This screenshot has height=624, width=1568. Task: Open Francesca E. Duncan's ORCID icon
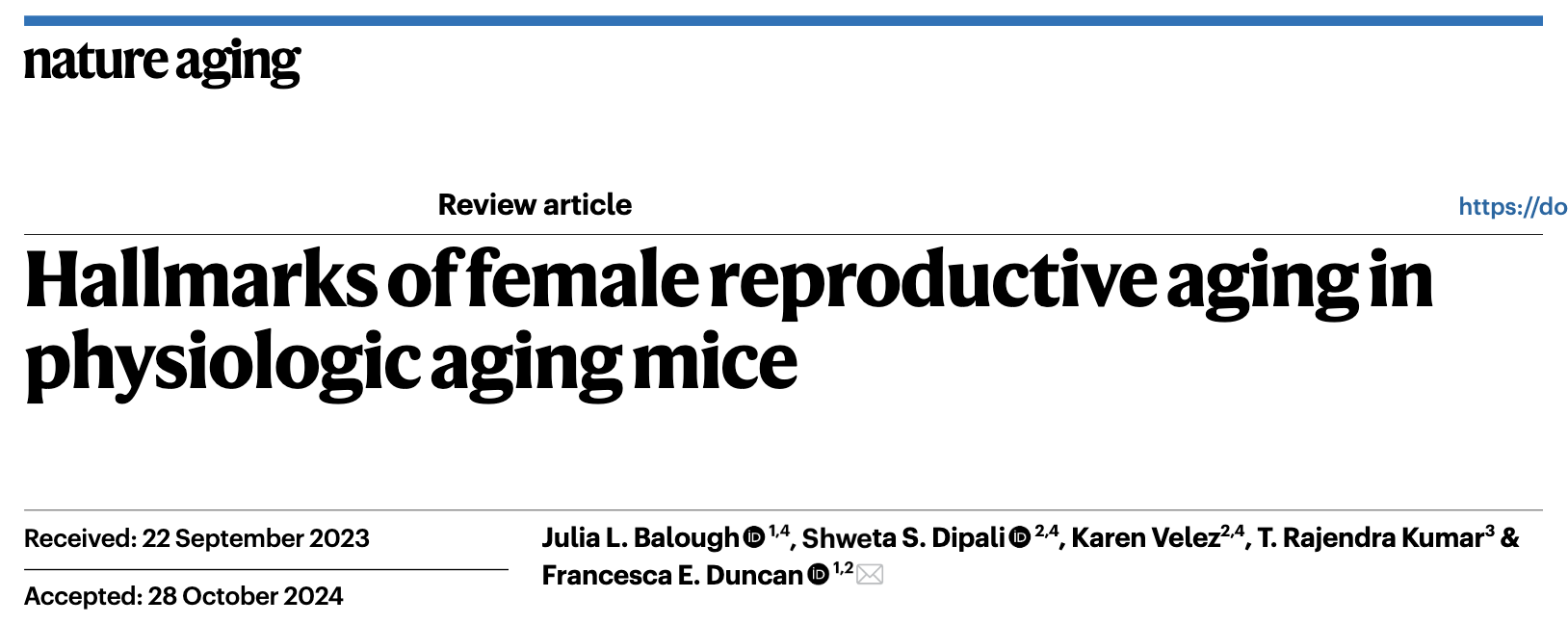pyautogui.click(x=818, y=575)
